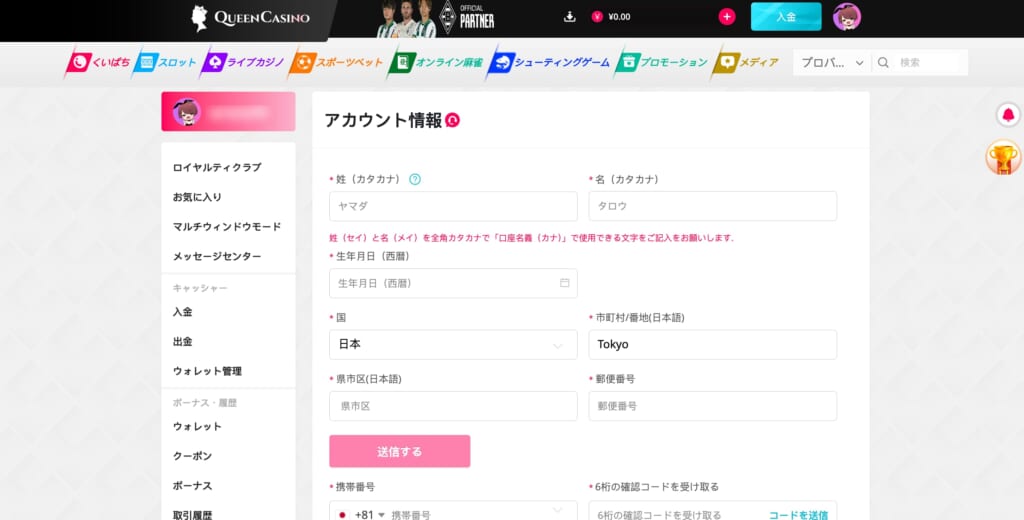Click the 市町村/番地 field containing Tokyo
1024x520 pixels.
[x=712, y=344]
